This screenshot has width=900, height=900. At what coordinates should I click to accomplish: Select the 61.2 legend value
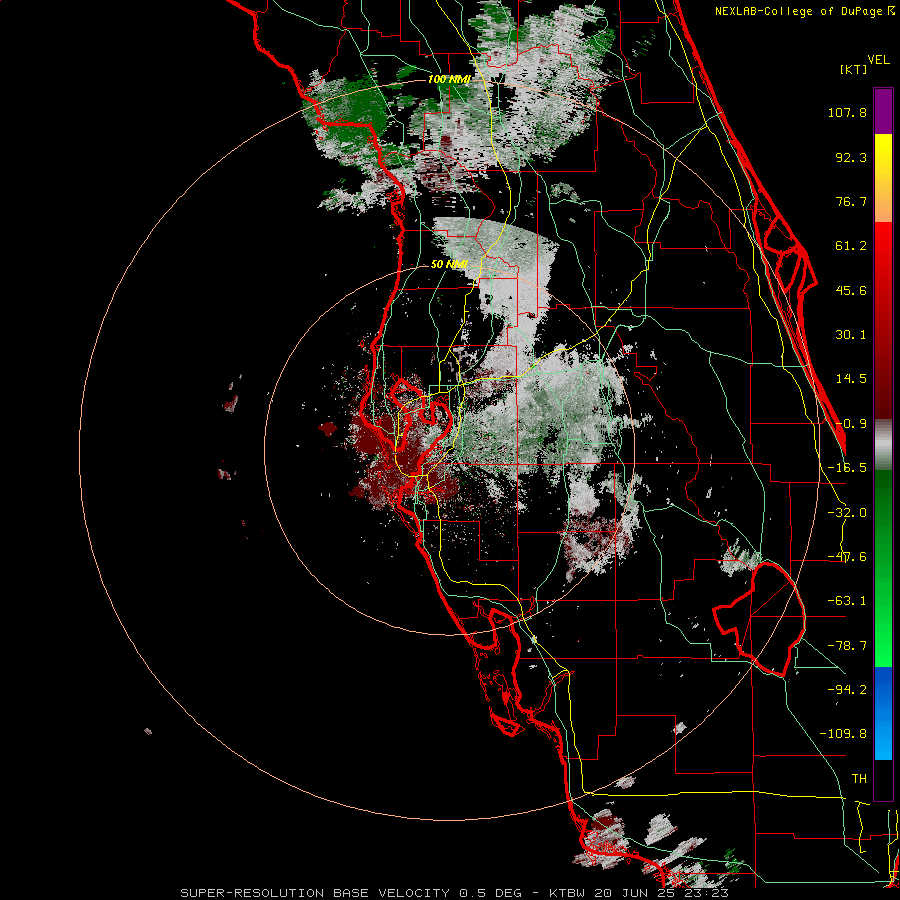[851, 246]
